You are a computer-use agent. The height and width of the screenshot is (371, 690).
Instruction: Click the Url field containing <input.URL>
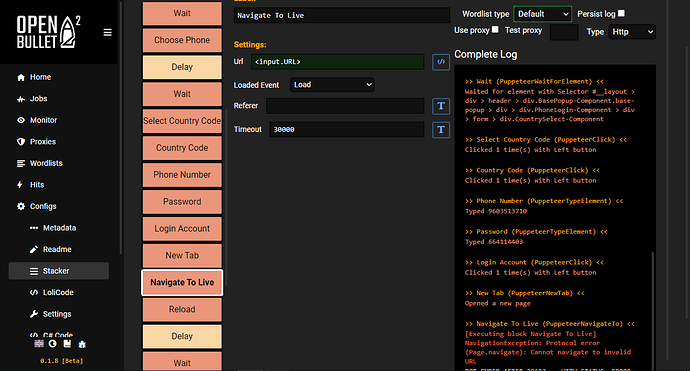[x=338, y=62]
